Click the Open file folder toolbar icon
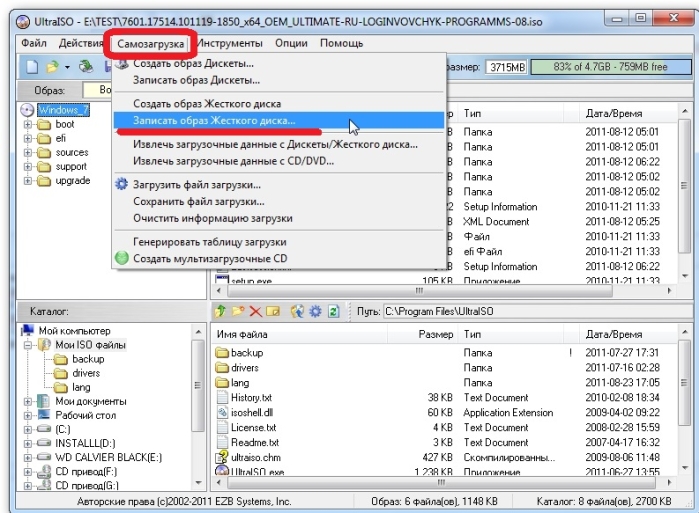 (53, 67)
